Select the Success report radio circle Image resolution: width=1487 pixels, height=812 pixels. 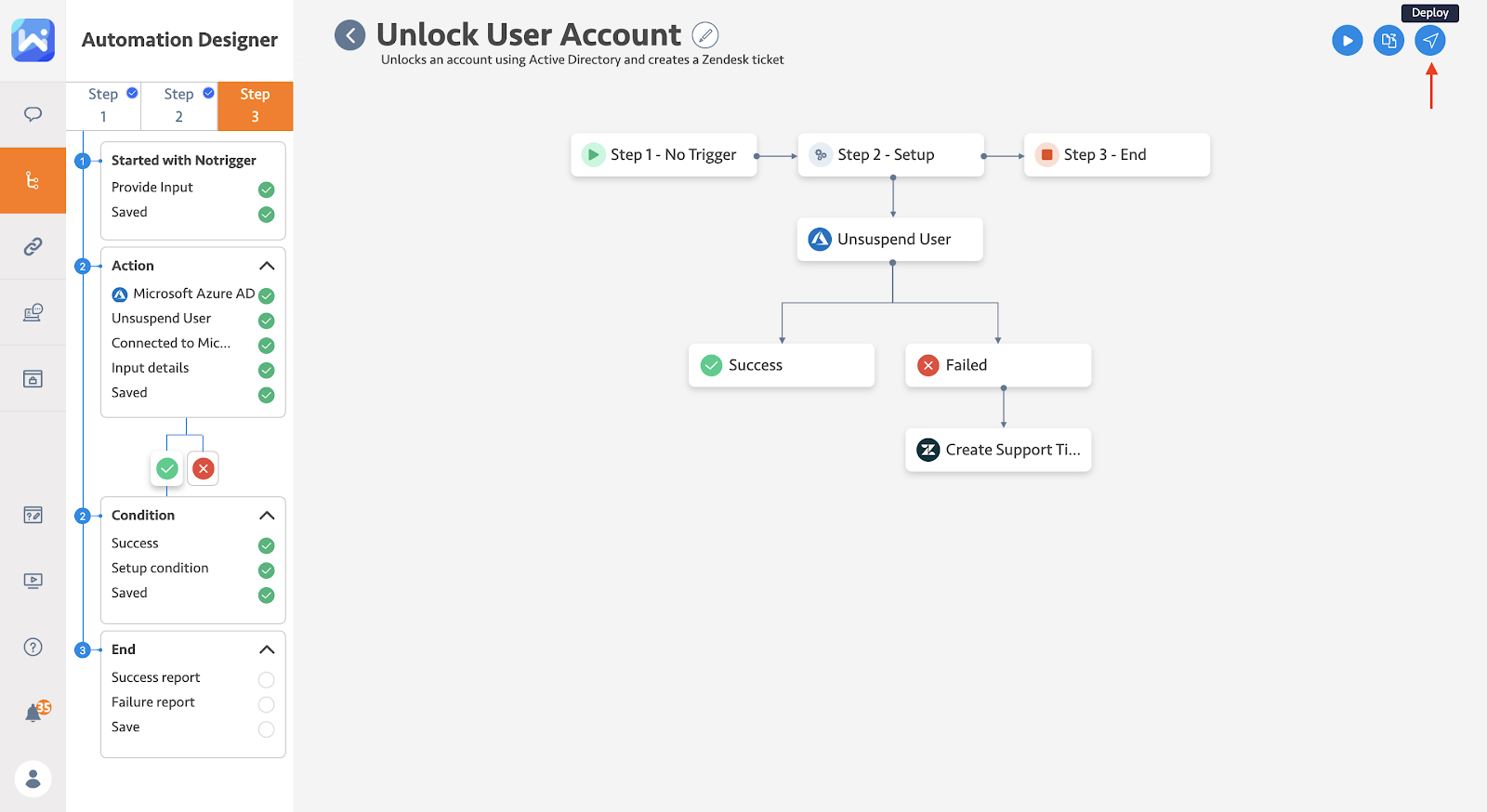266,679
